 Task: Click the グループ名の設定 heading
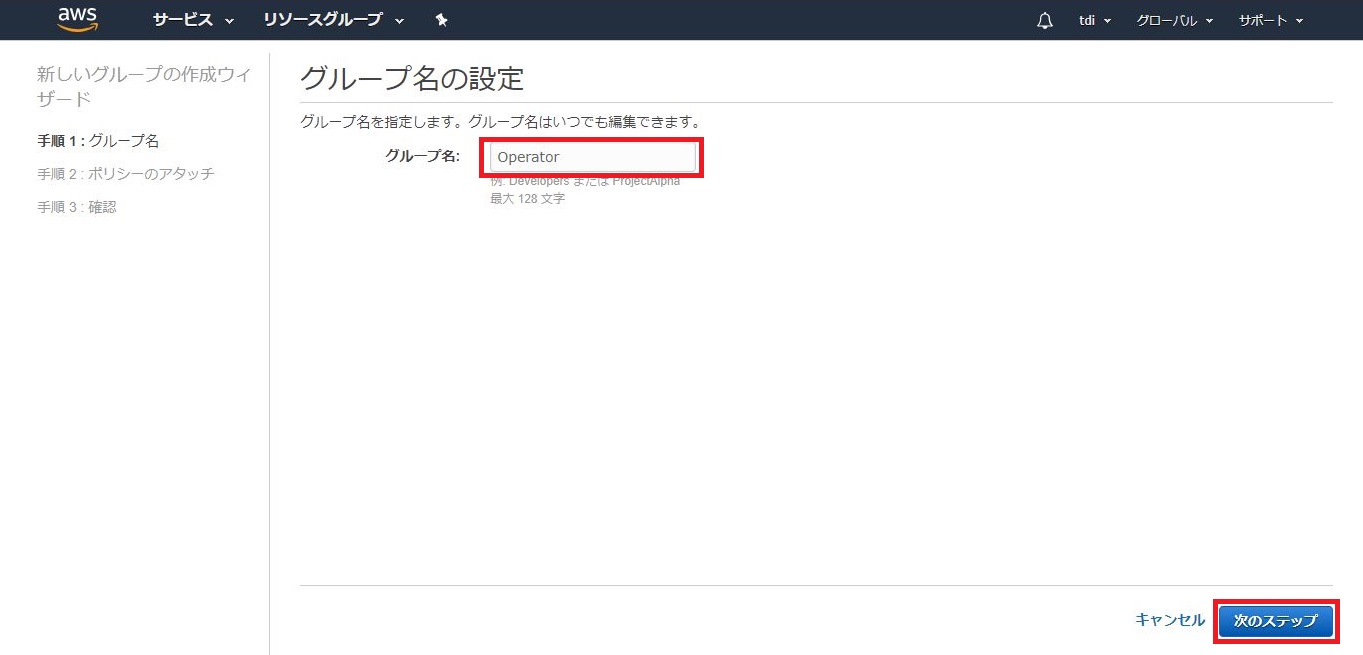tap(412, 78)
